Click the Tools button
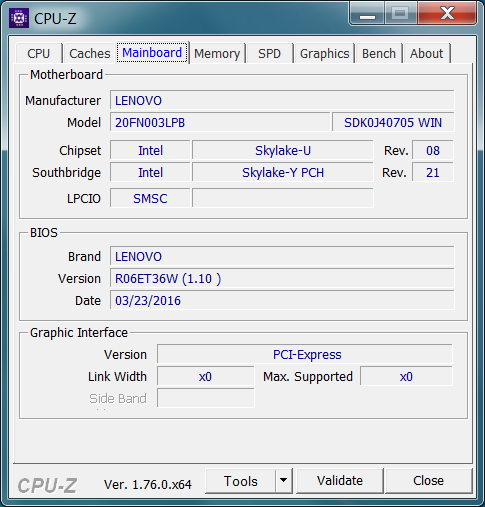This screenshot has width=485, height=507. tap(241, 481)
